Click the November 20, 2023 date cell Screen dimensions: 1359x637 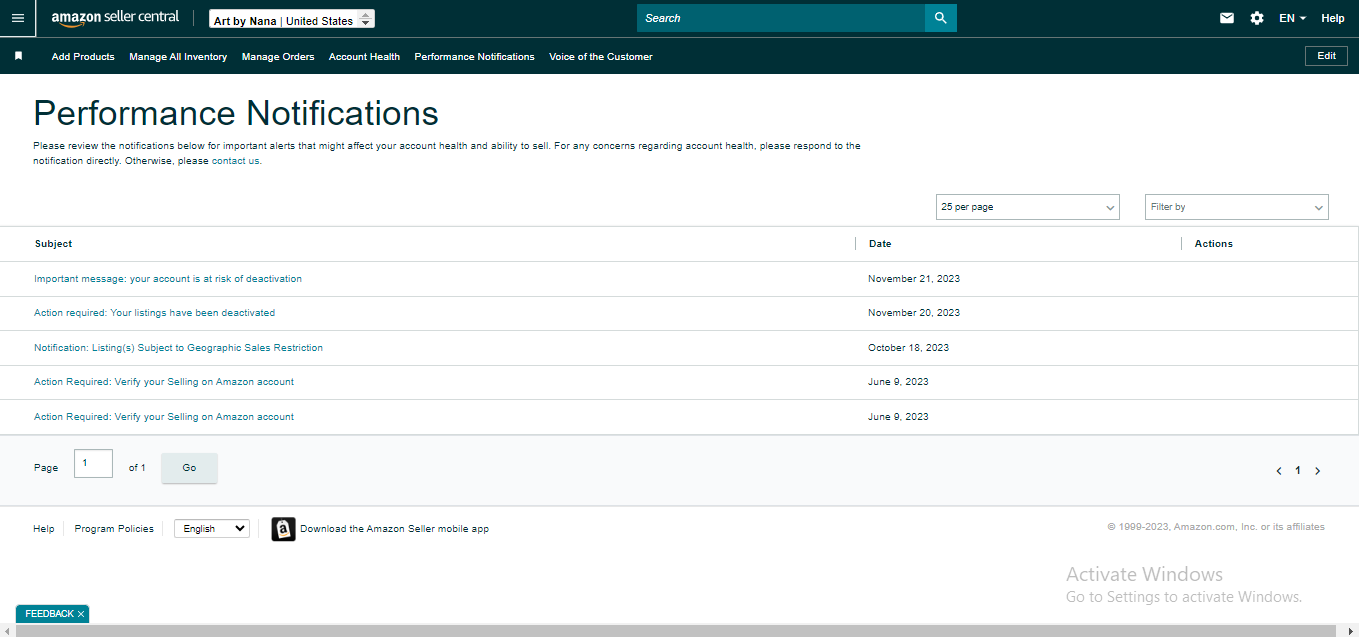click(x=914, y=313)
